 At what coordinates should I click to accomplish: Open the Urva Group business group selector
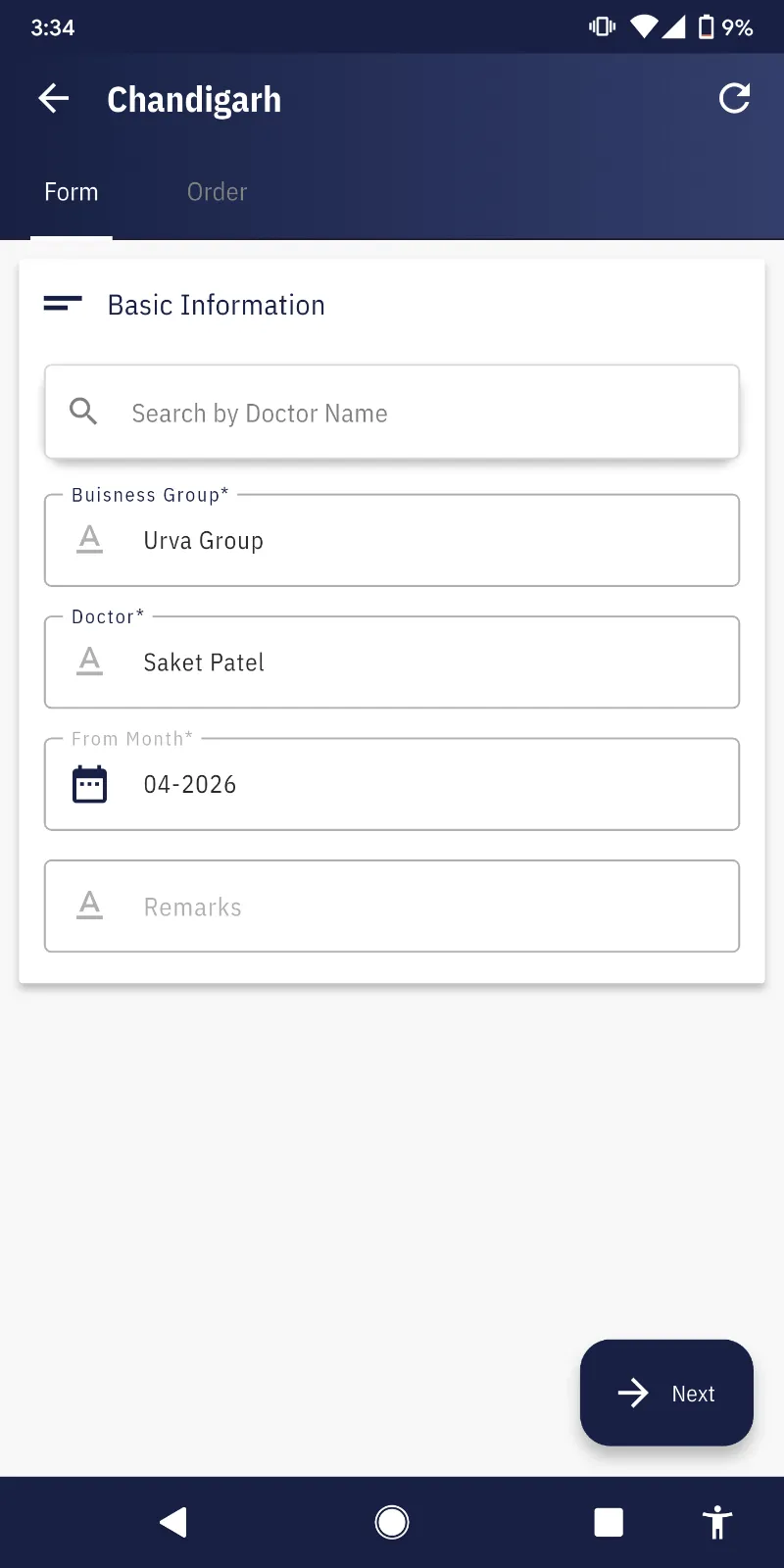click(412, 541)
